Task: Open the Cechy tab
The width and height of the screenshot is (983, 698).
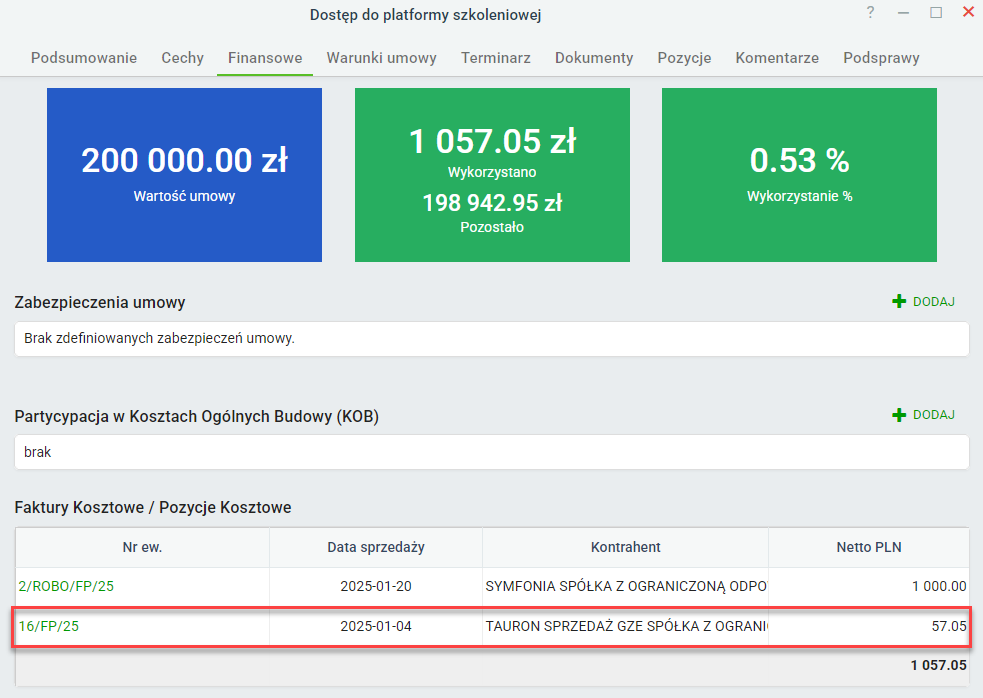Action: (182, 58)
